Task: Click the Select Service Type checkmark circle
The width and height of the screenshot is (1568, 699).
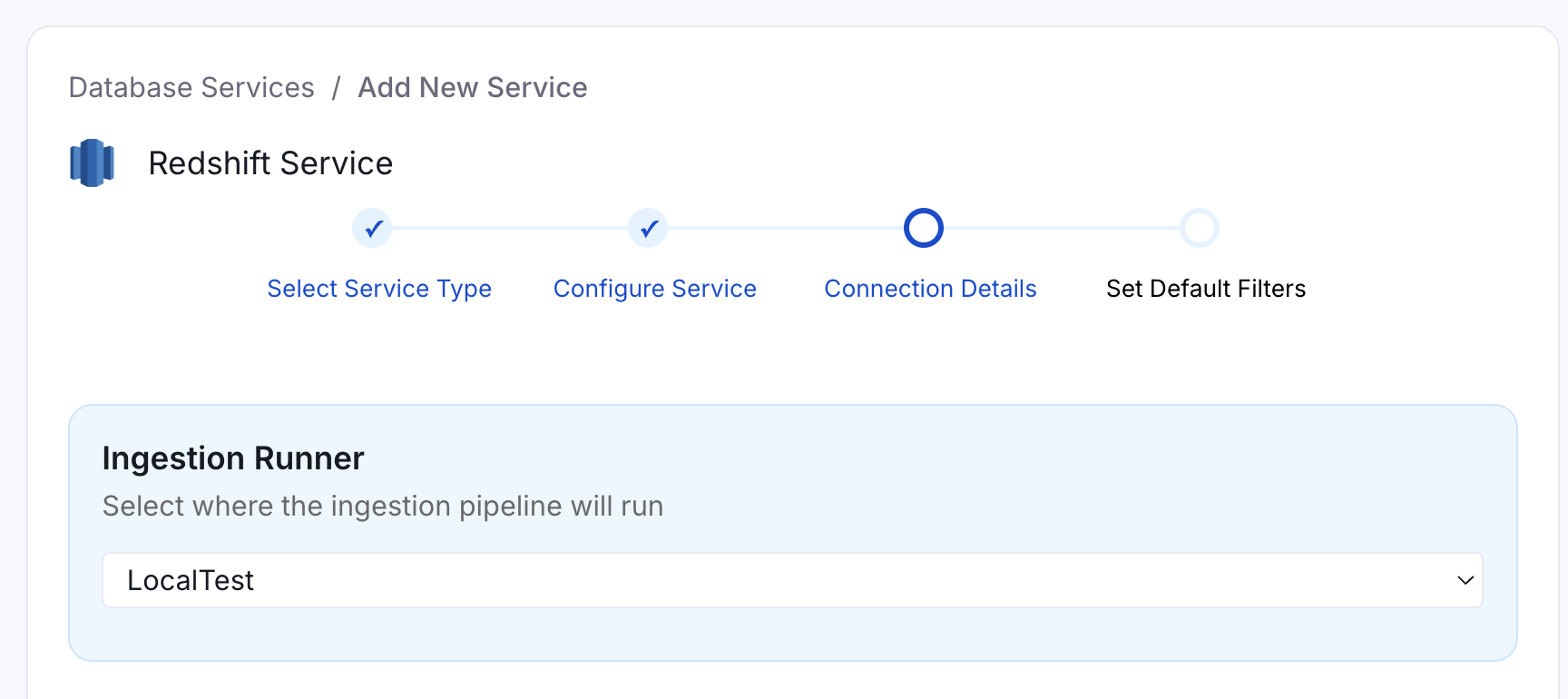Action: click(372, 228)
